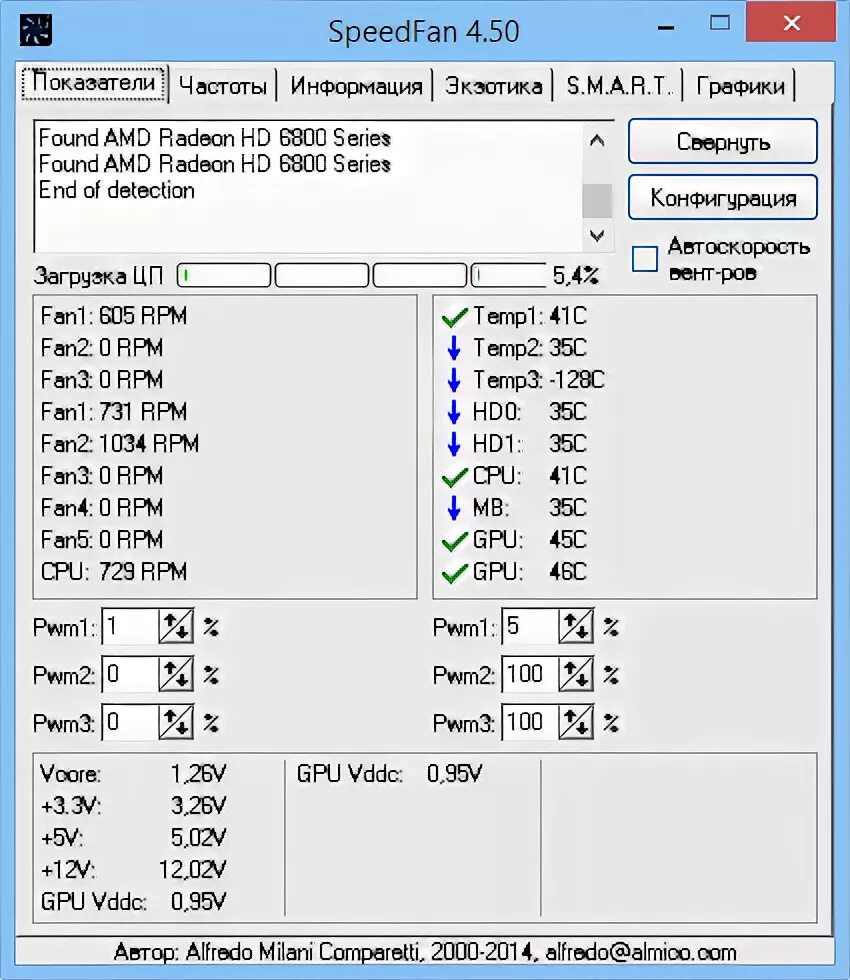Click left Pwm1 spinner arrows
The width and height of the screenshot is (850, 980).
(176, 626)
